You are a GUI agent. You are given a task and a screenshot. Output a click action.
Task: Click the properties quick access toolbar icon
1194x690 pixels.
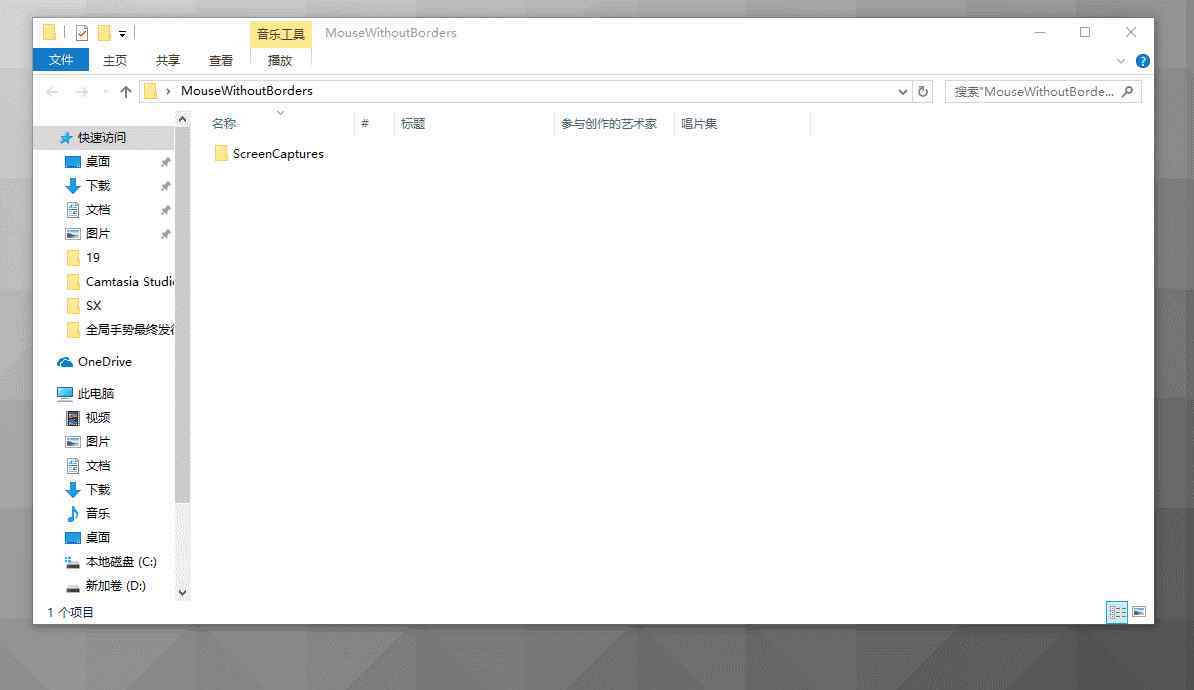[82, 33]
